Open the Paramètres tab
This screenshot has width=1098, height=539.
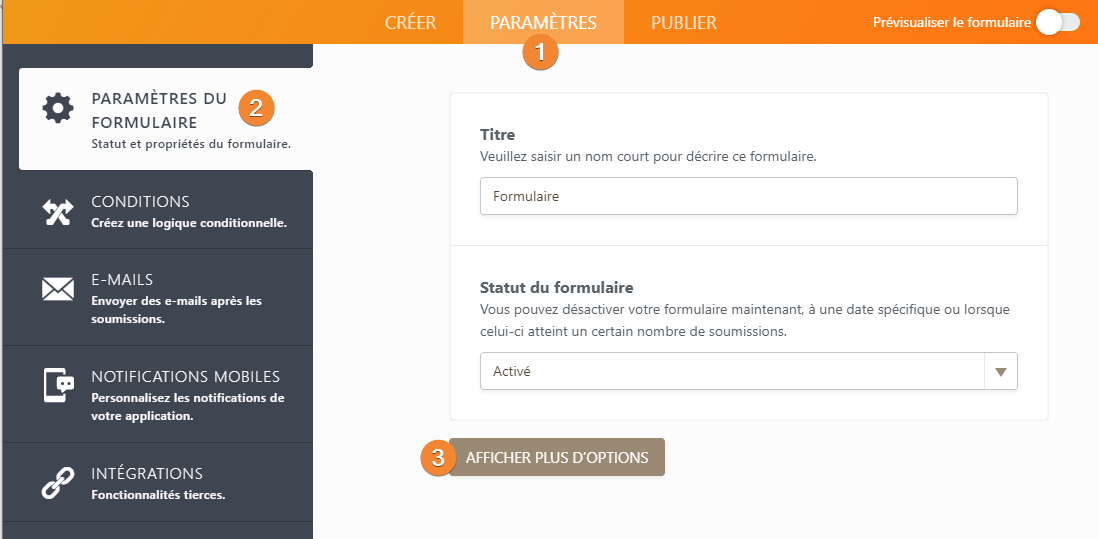543,22
